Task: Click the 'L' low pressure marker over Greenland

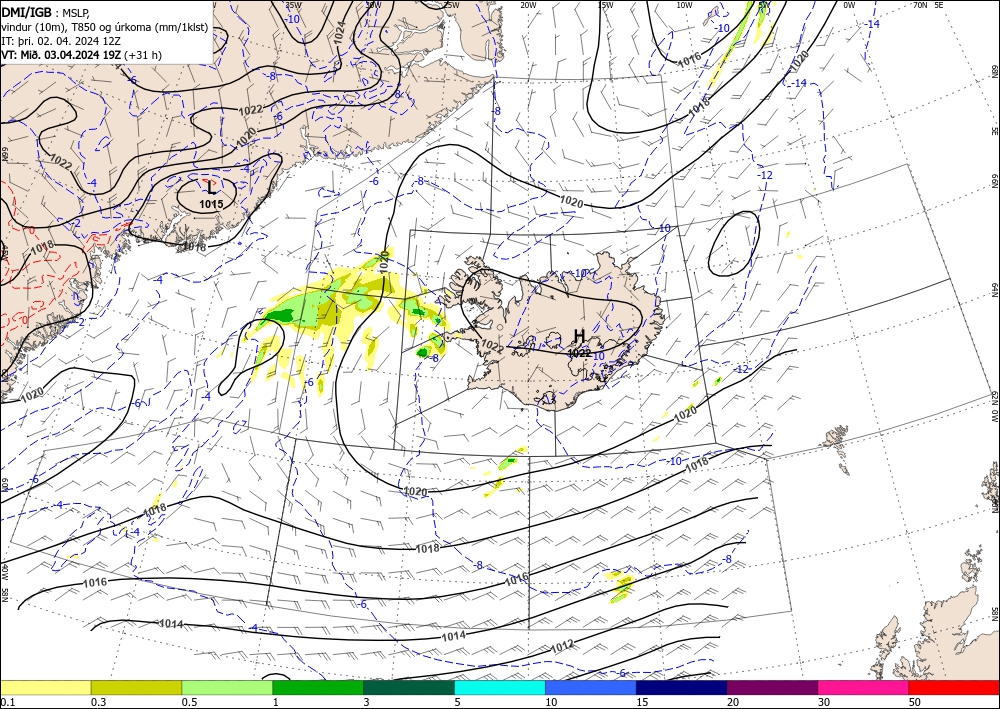Action: (211, 188)
